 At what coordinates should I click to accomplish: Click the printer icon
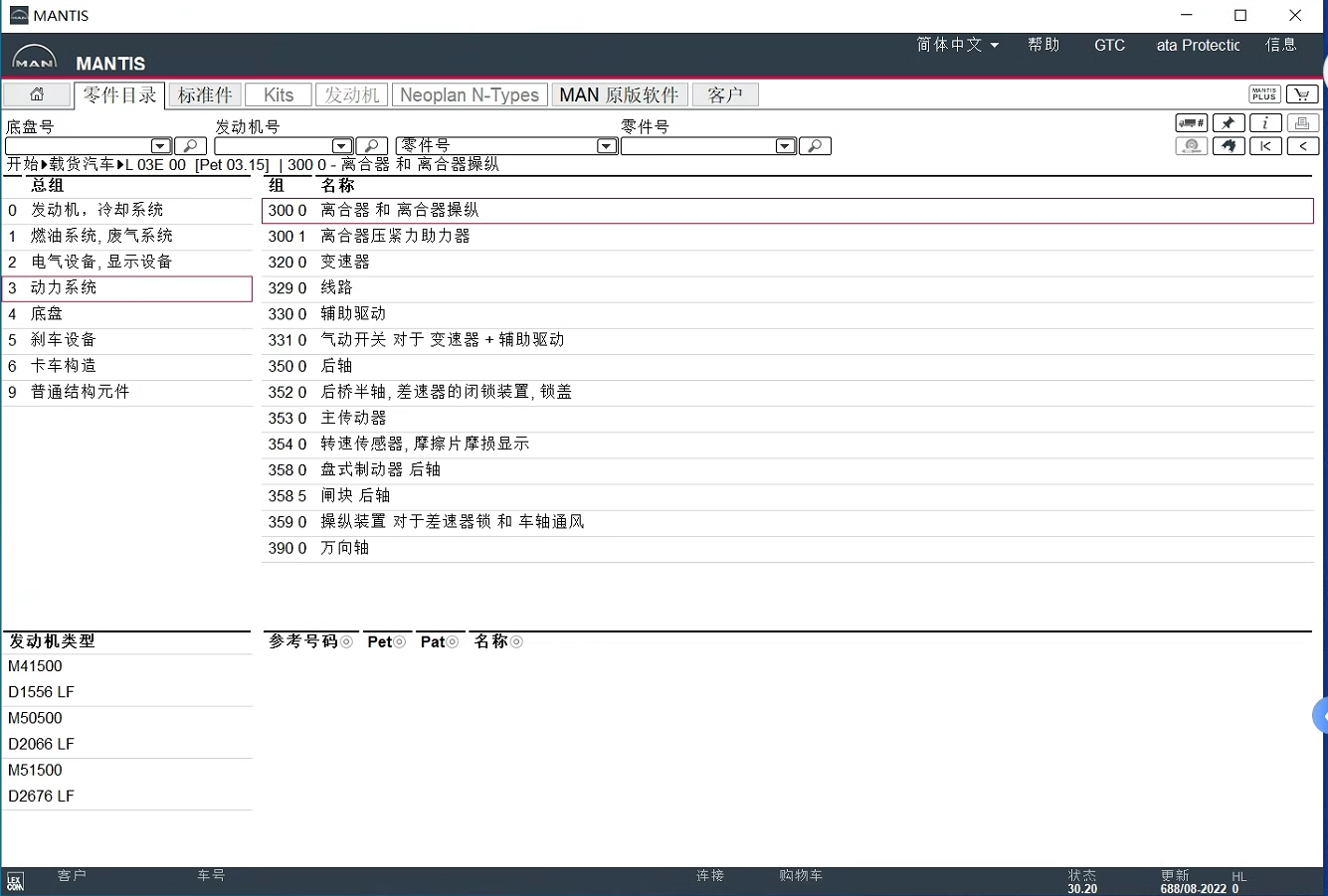pos(1302,123)
